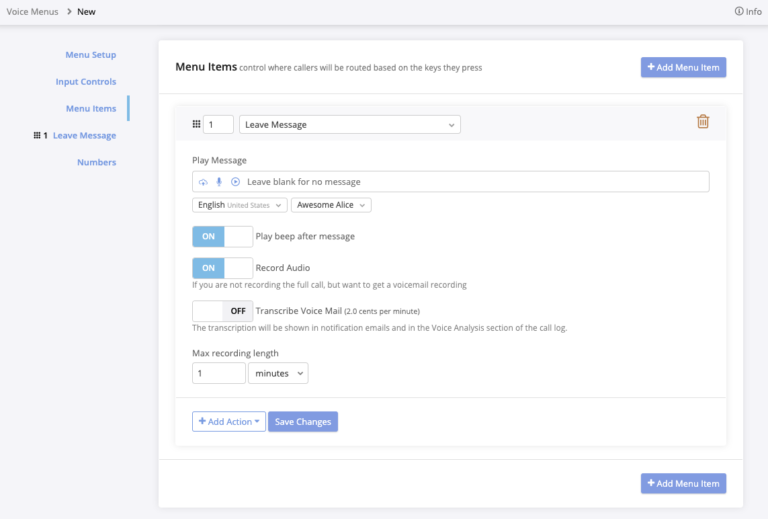Viewport: 768px width, 519px height.
Task: Click the Max recording length number field
Action: coord(218,373)
